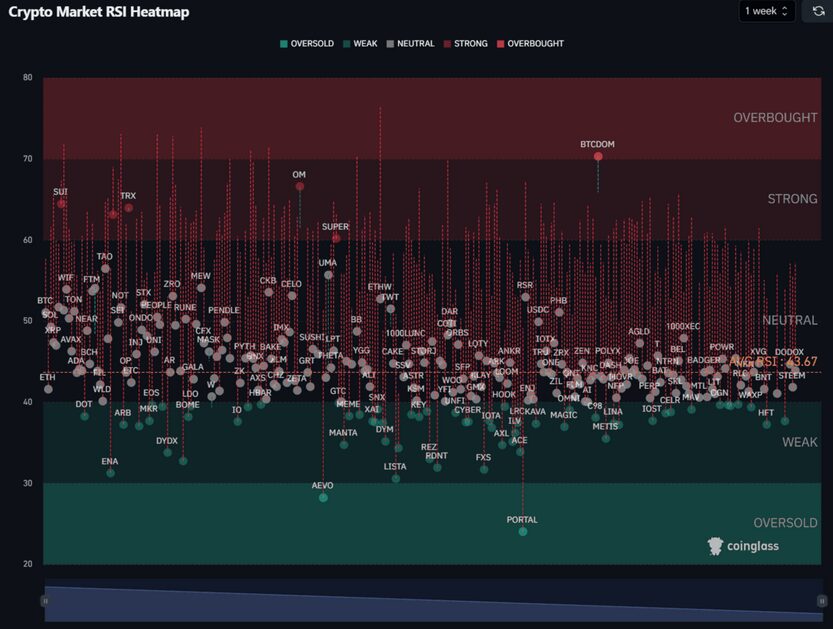Hide the NEUTRAL legend series
The image size is (833, 629).
click(410, 44)
